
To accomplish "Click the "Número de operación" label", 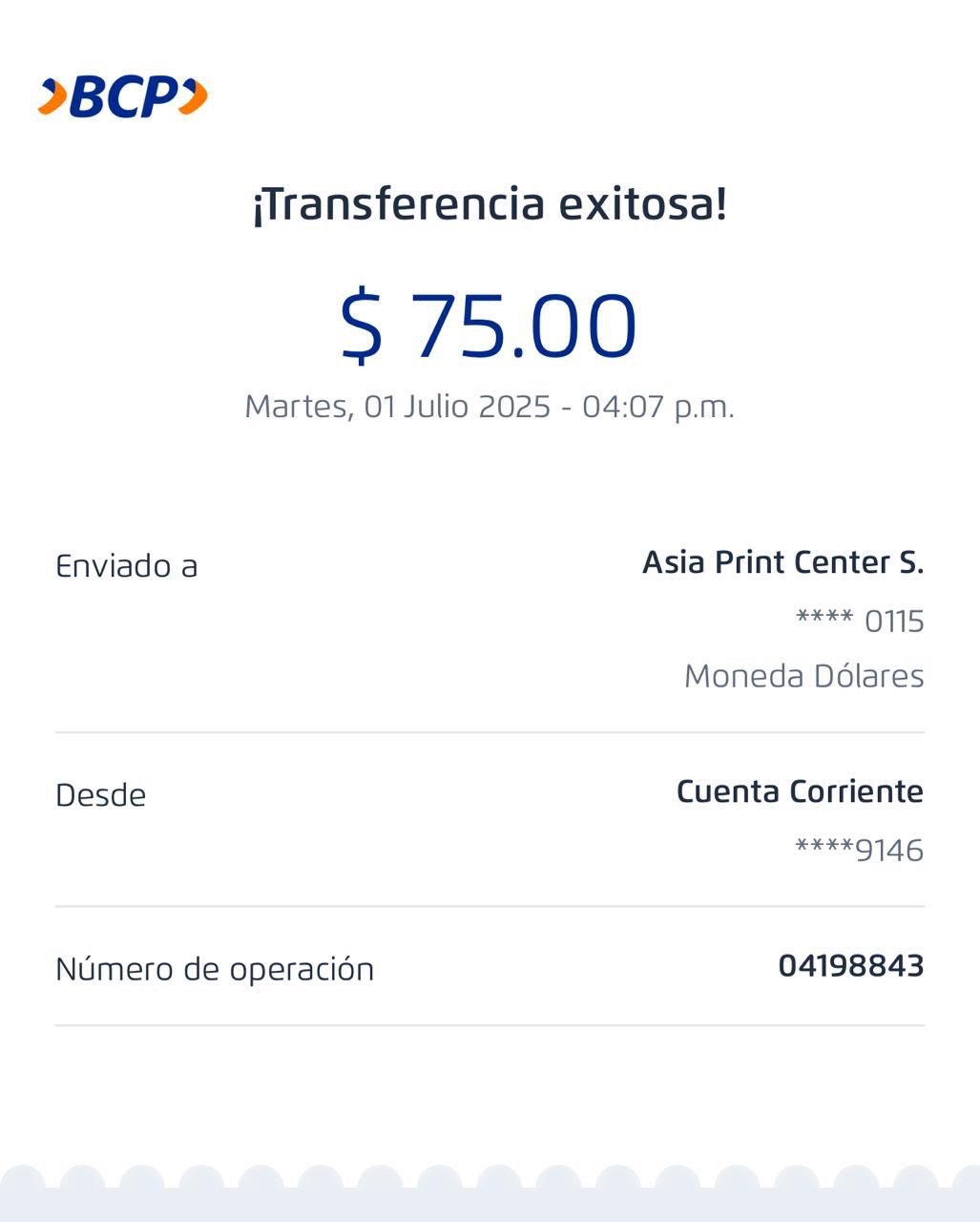I will tap(215, 969).
